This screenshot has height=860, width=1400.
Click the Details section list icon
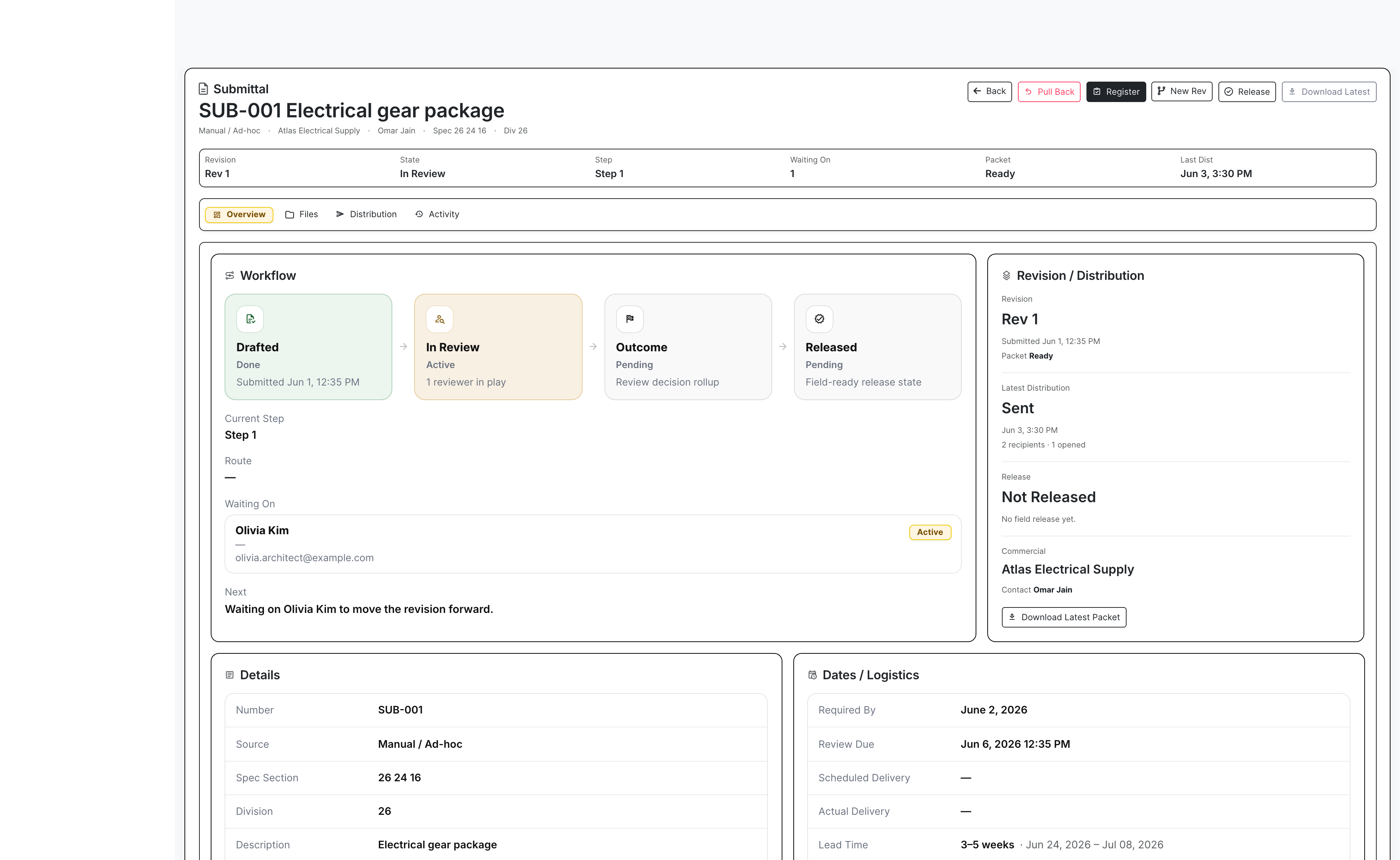230,675
